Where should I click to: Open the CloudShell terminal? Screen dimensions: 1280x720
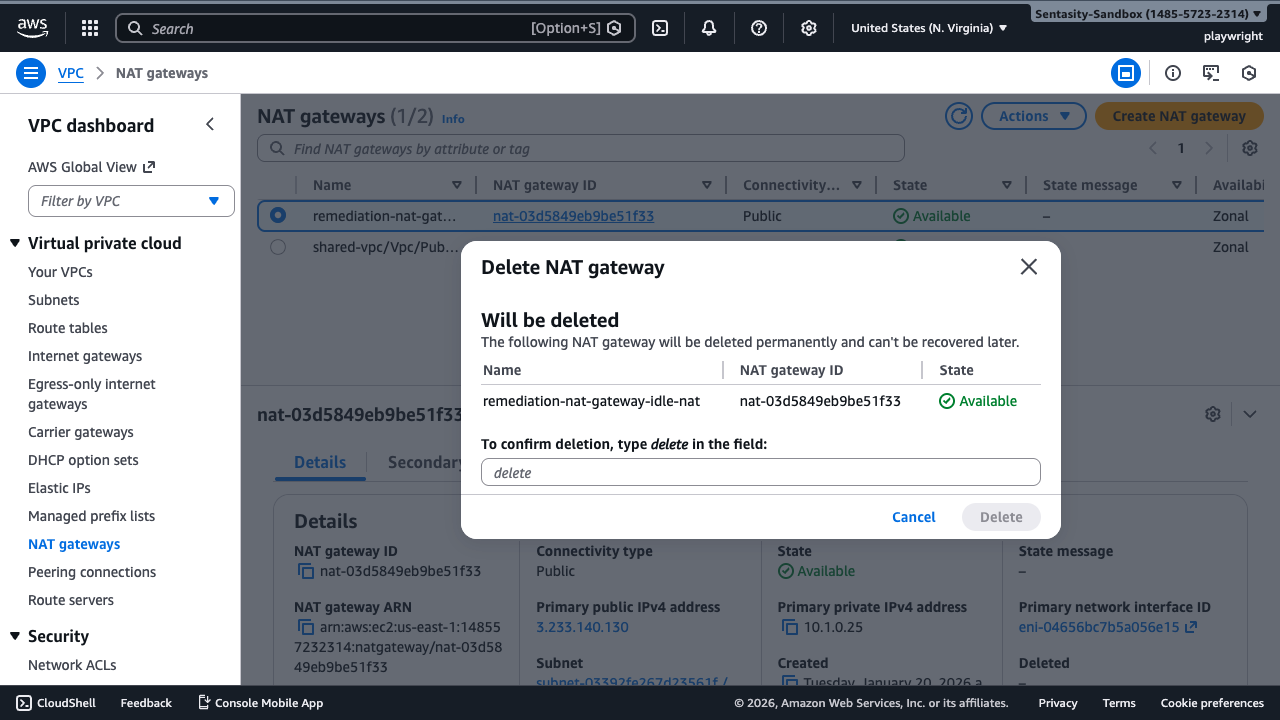click(x=55, y=702)
